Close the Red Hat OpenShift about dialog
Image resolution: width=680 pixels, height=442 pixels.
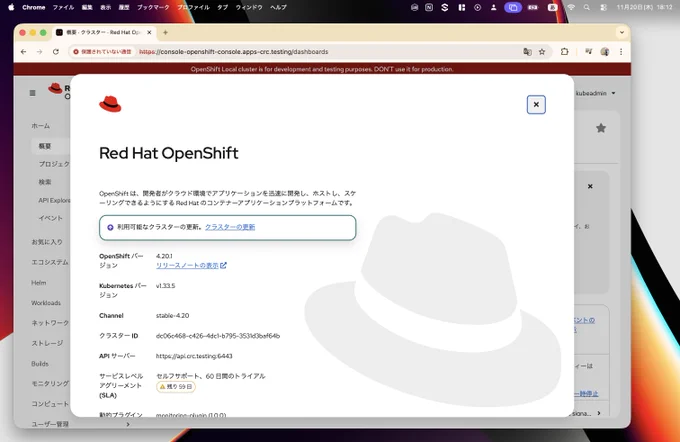(536, 105)
